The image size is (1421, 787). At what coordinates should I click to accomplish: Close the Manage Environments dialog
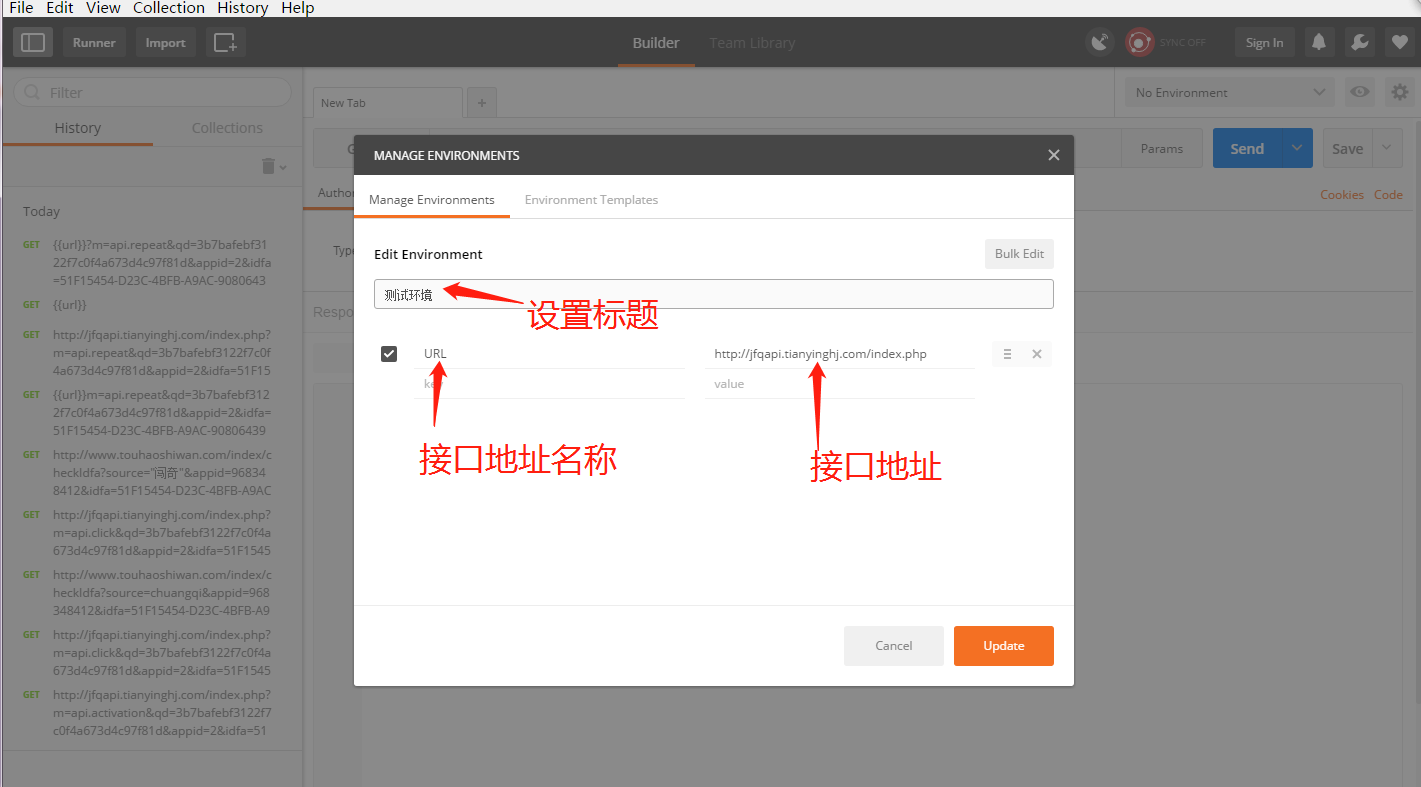click(x=1053, y=155)
